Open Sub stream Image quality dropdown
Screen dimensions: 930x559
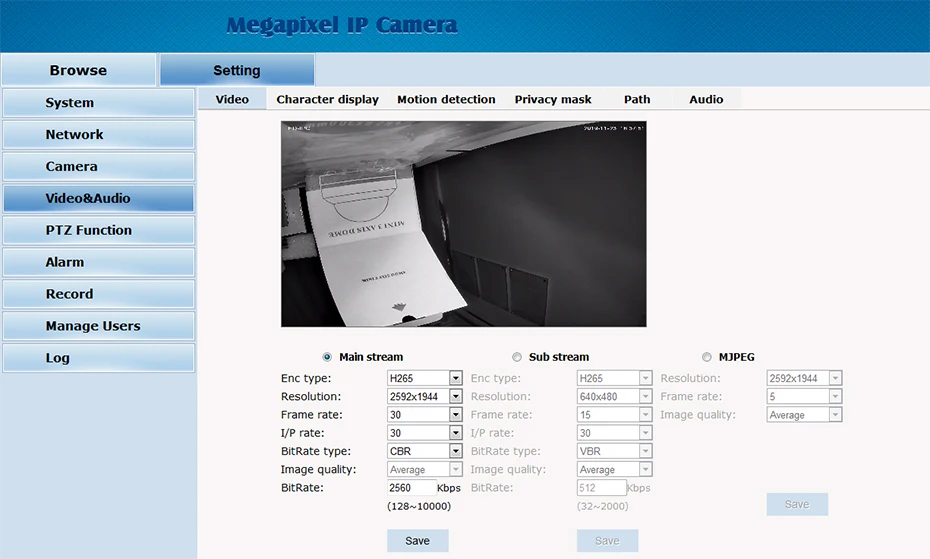[x=614, y=469]
